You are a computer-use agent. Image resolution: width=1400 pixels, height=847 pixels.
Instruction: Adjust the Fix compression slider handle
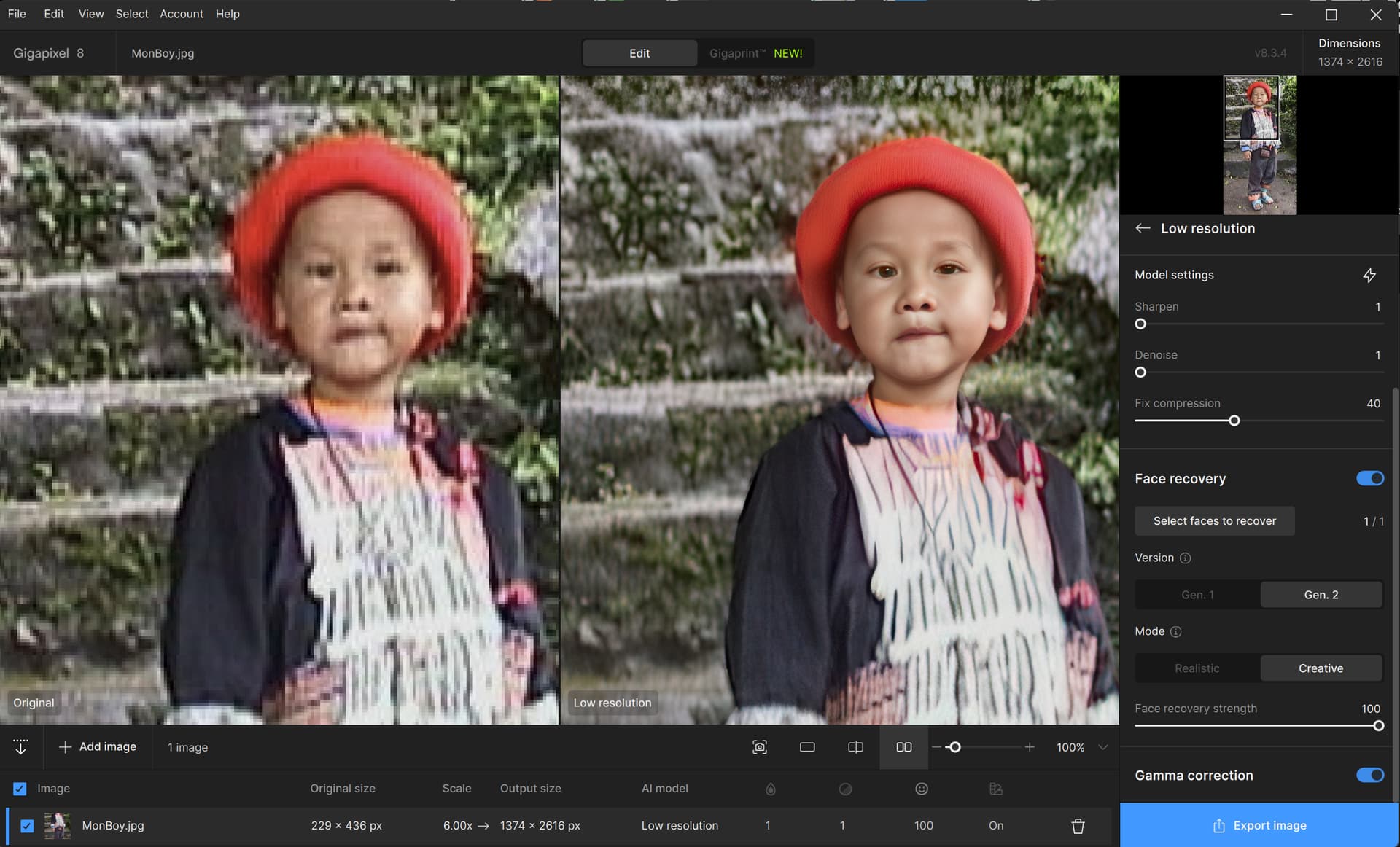[1234, 421]
